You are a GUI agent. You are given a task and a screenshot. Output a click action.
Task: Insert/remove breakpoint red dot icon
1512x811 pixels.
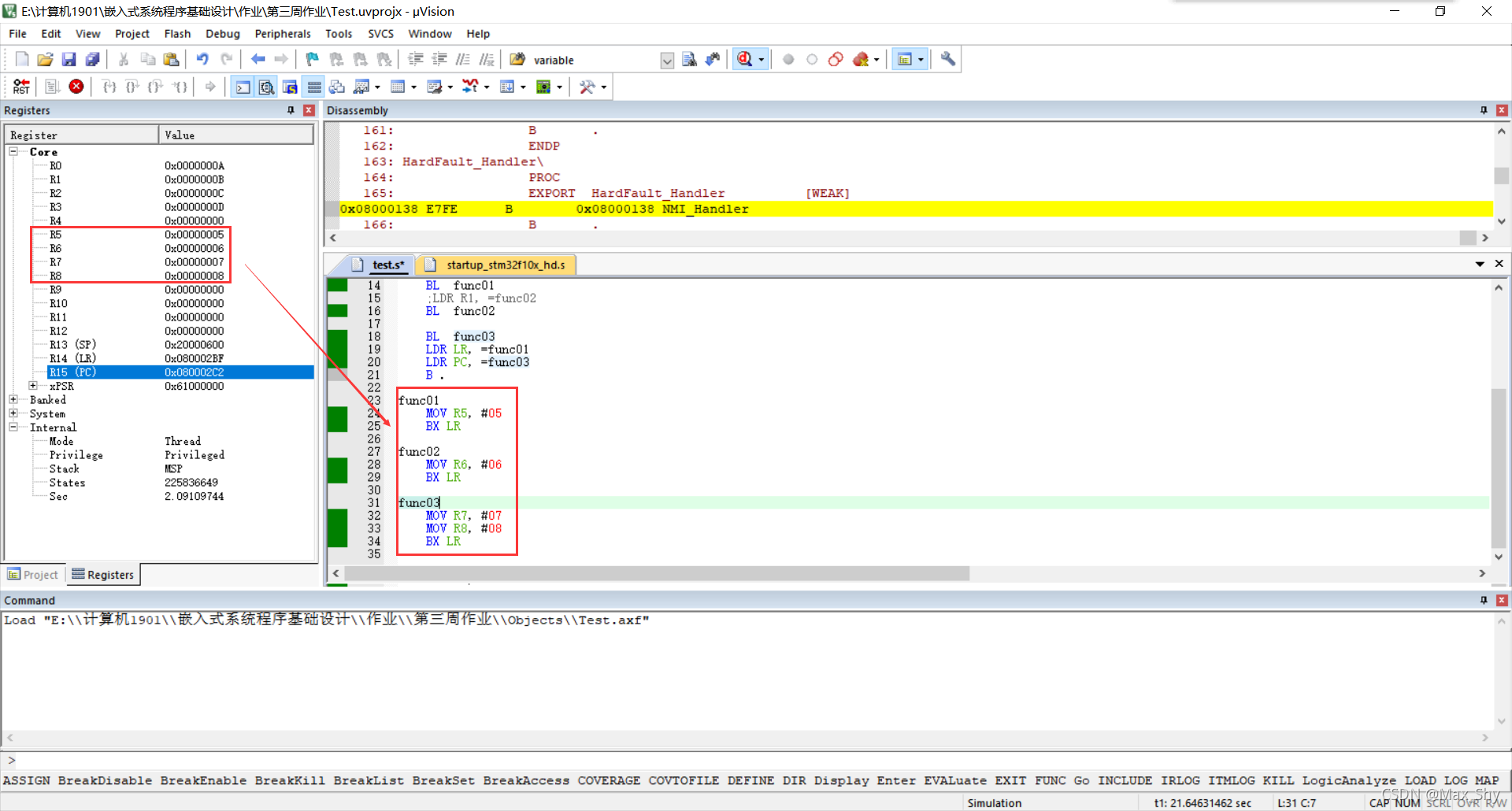pos(788,59)
